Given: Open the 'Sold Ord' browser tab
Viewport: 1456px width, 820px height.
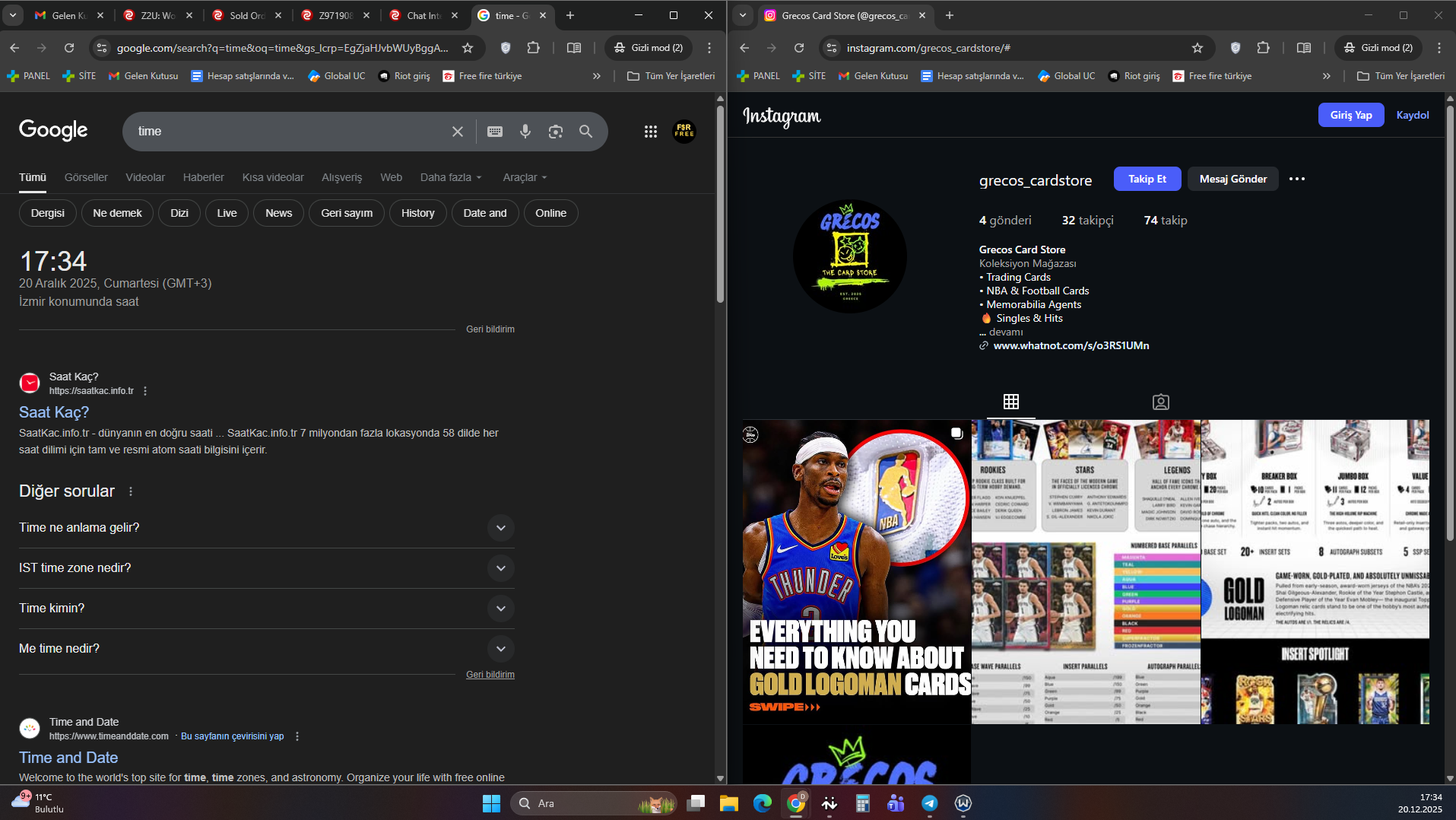Looking at the screenshot, I should click(x=247, y=15).
